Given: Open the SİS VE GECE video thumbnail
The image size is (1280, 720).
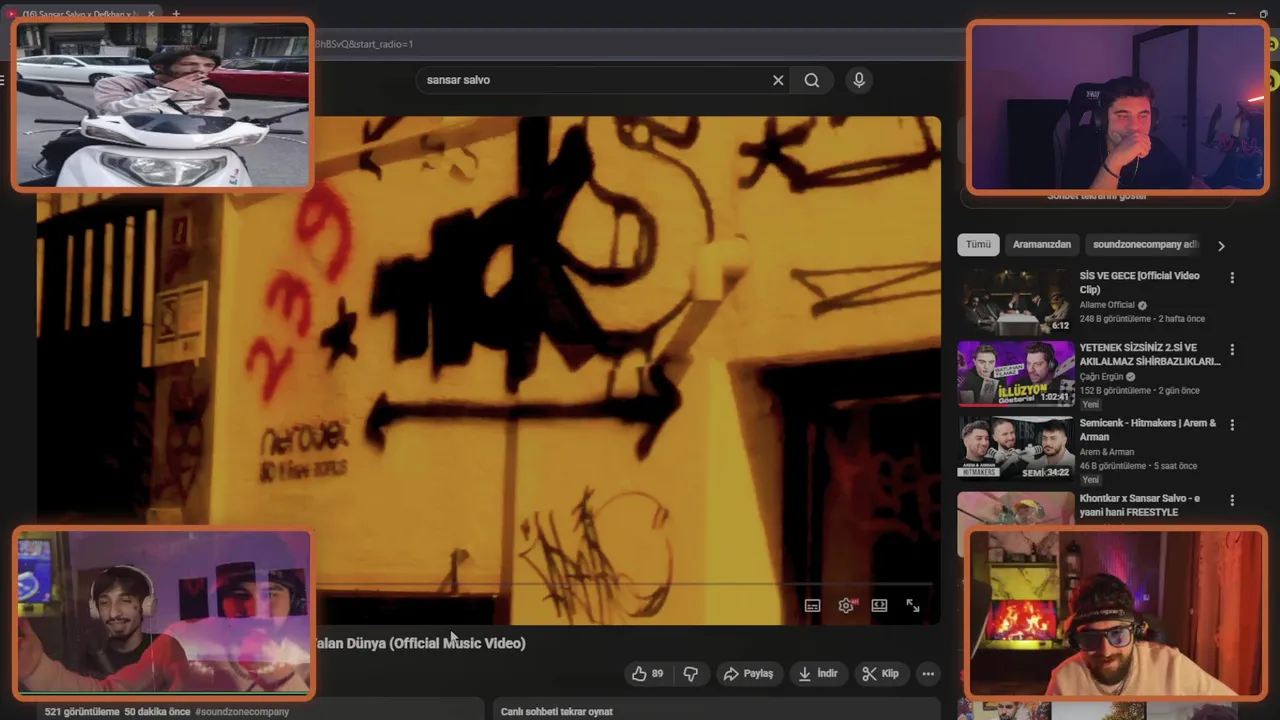Looking at the screenshot, I should tap(1016, 301).
